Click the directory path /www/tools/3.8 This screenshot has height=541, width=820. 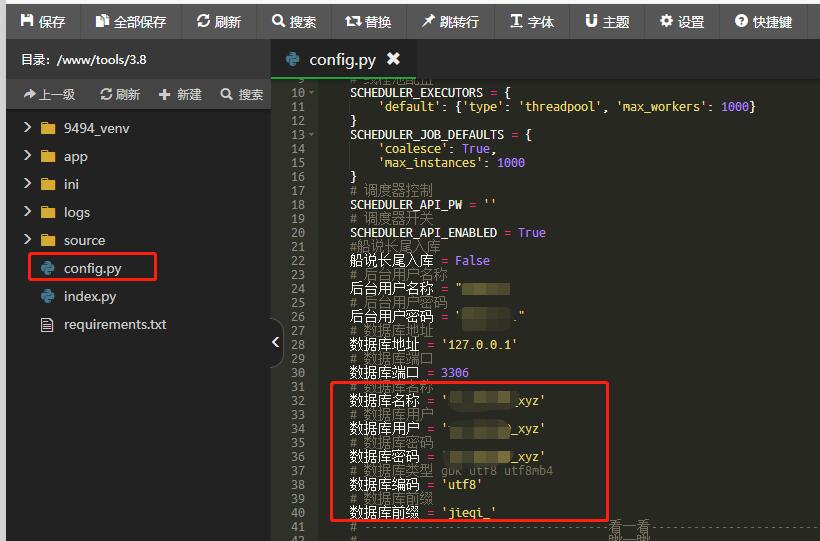[x=101, y=60]
